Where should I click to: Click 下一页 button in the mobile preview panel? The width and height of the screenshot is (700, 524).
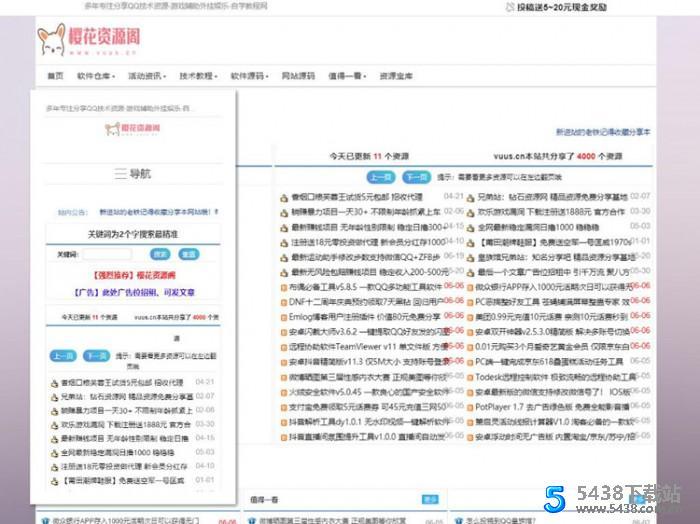click(x=96, y=356)
